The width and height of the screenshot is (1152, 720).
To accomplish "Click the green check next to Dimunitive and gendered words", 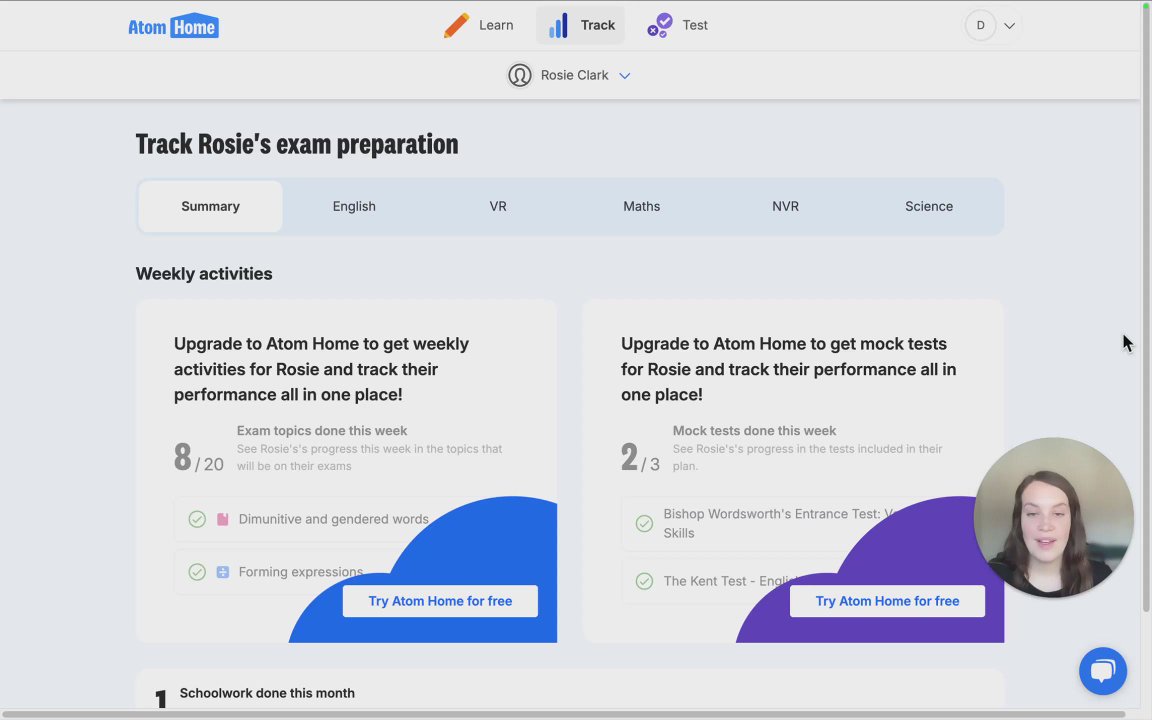I will point(197,519).
